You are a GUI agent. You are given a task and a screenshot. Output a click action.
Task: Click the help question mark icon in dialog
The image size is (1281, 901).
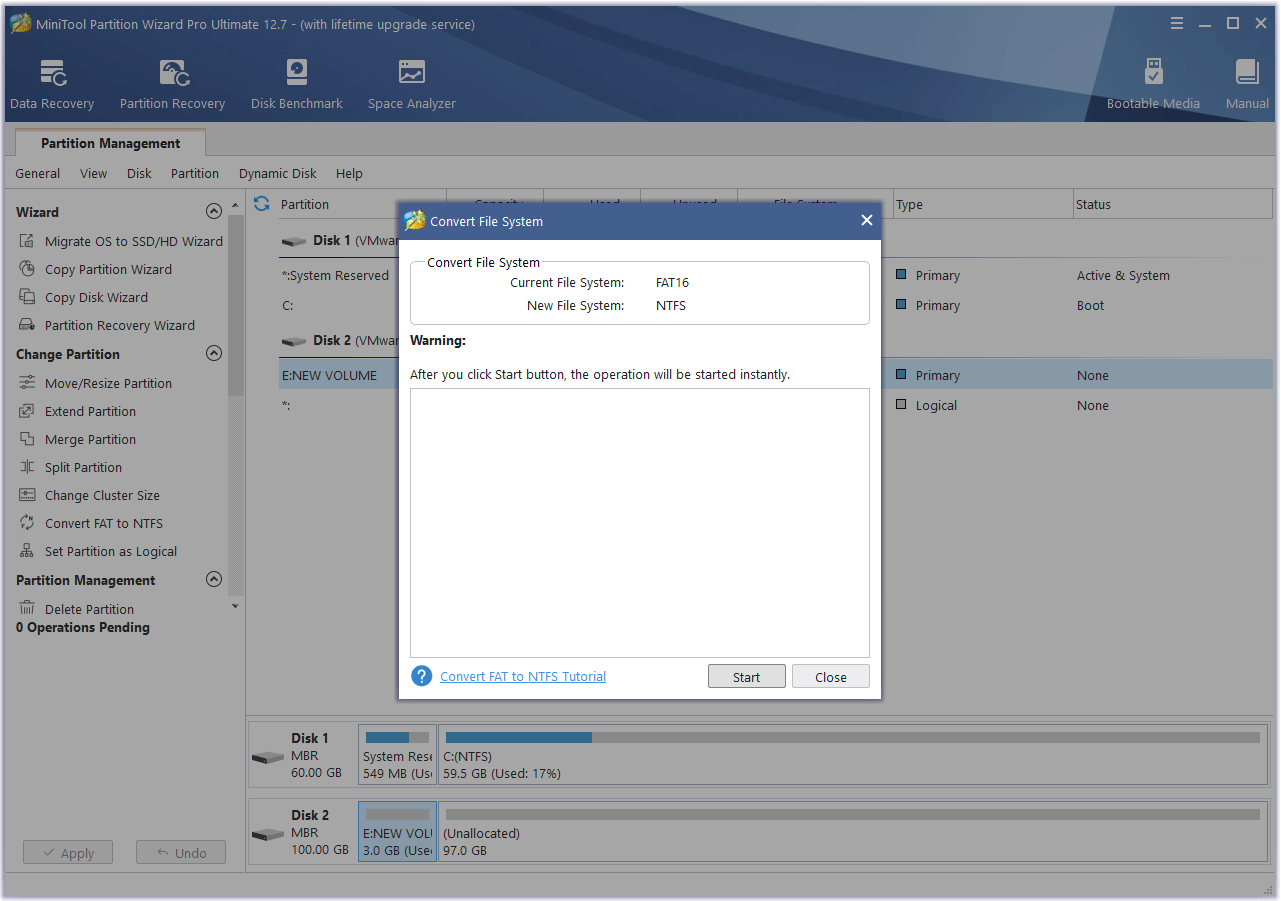(x=422, y=677)
